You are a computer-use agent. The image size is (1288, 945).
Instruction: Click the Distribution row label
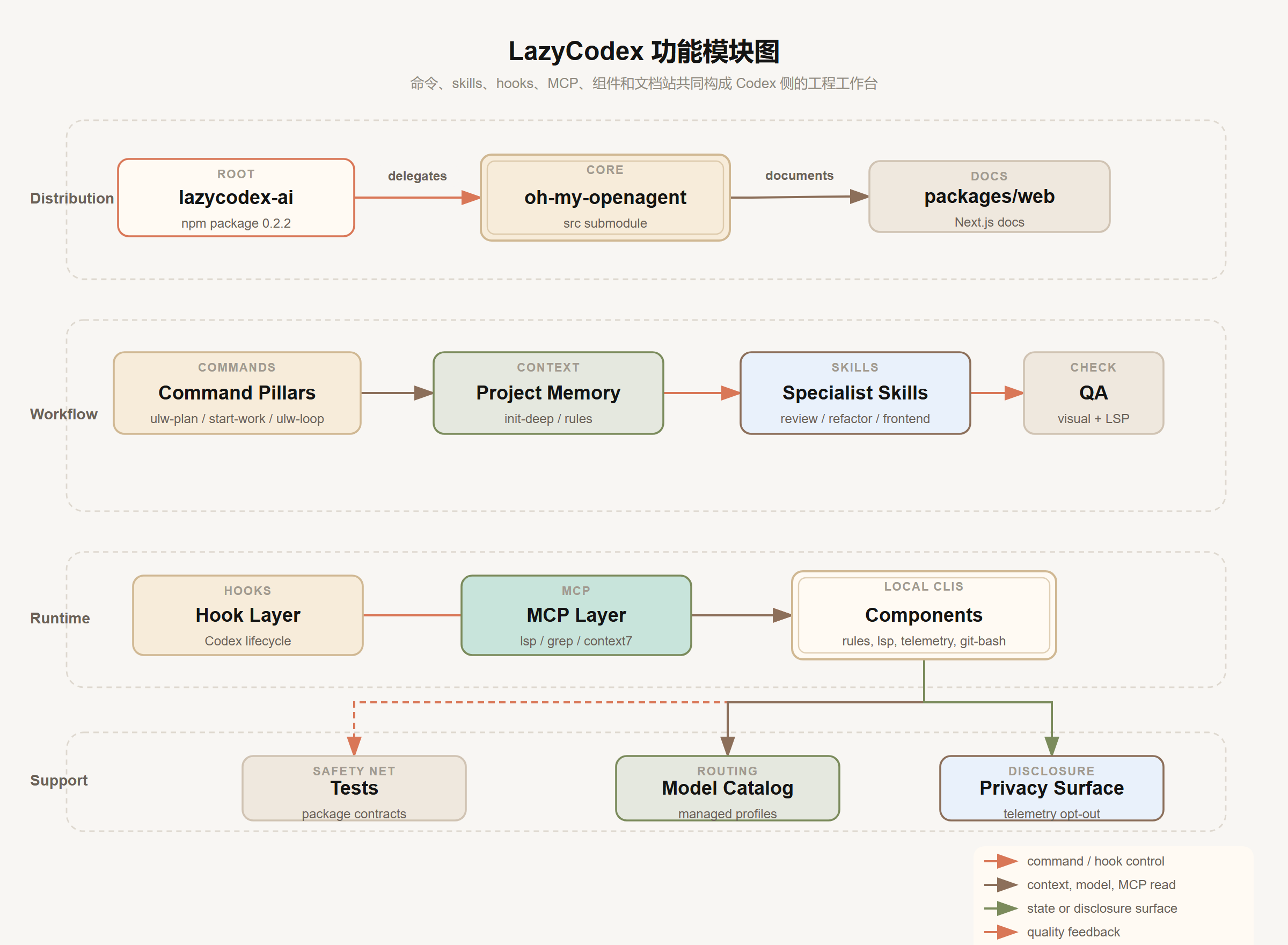coord(72,199)
